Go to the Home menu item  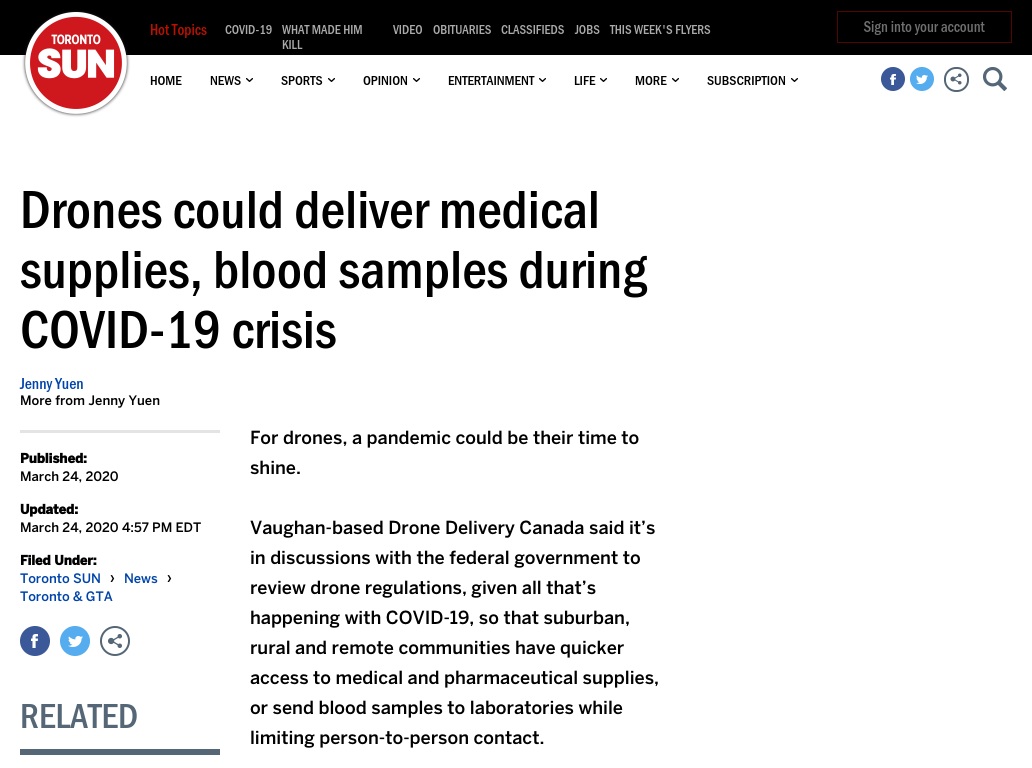pos(166,80)
